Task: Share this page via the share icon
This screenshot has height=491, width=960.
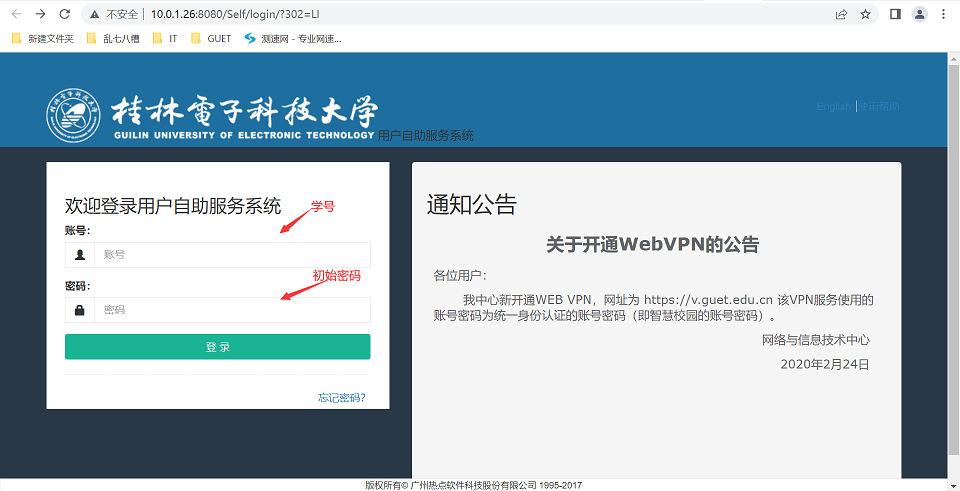Action: point(841,15)
